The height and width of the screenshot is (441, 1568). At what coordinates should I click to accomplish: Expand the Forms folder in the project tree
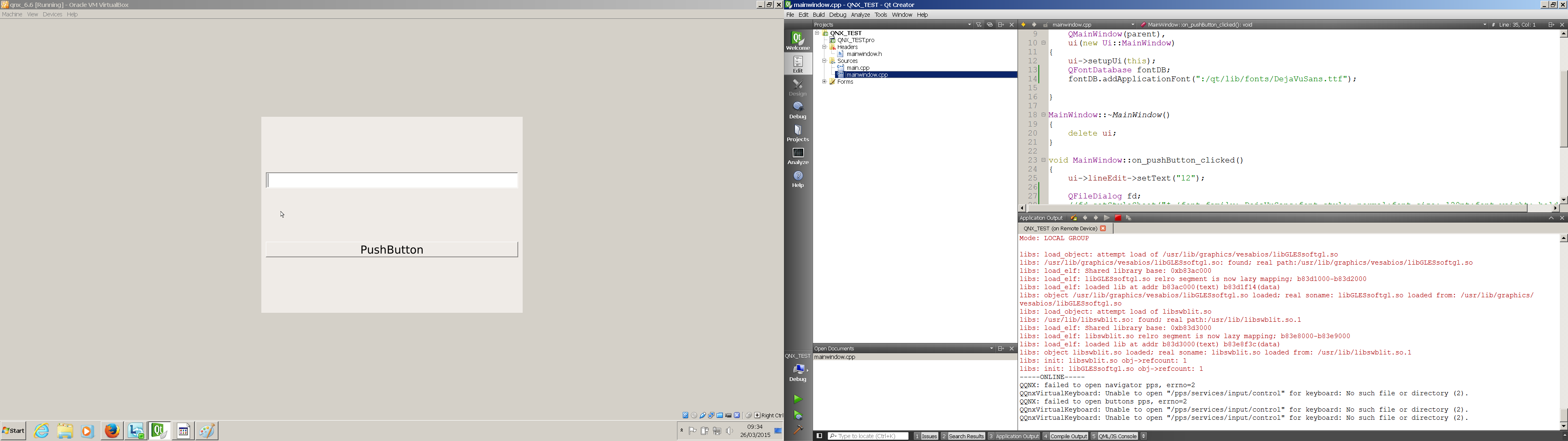(824, 82)
